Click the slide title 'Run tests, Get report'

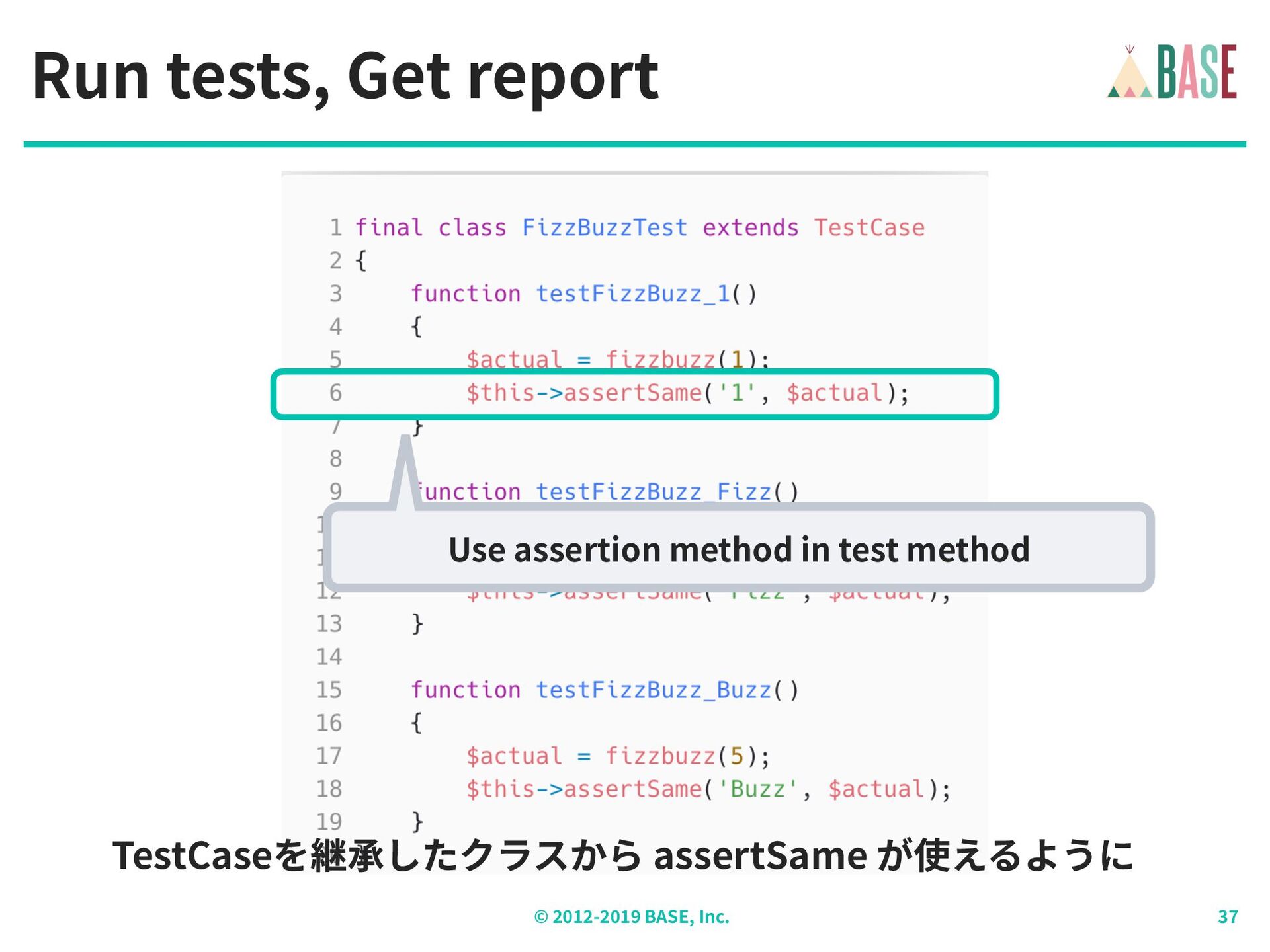tap(345, 76)
